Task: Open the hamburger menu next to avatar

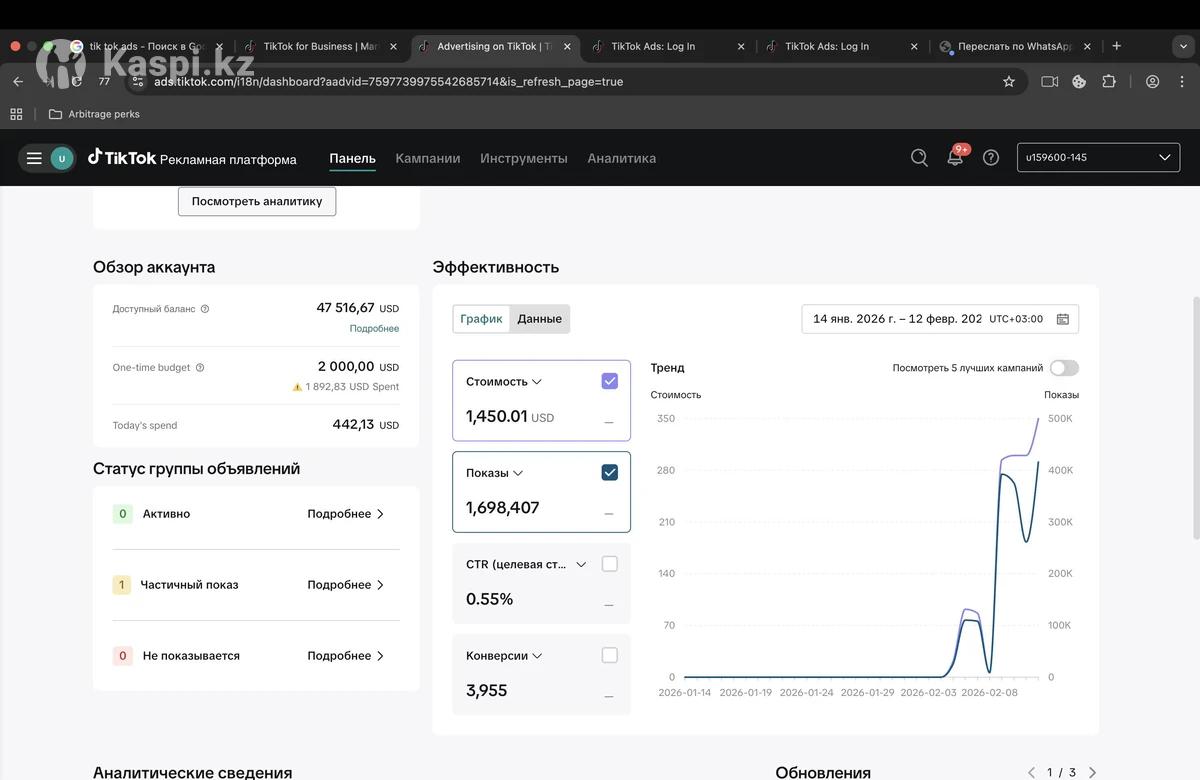Action: click(x=34, y=158)
